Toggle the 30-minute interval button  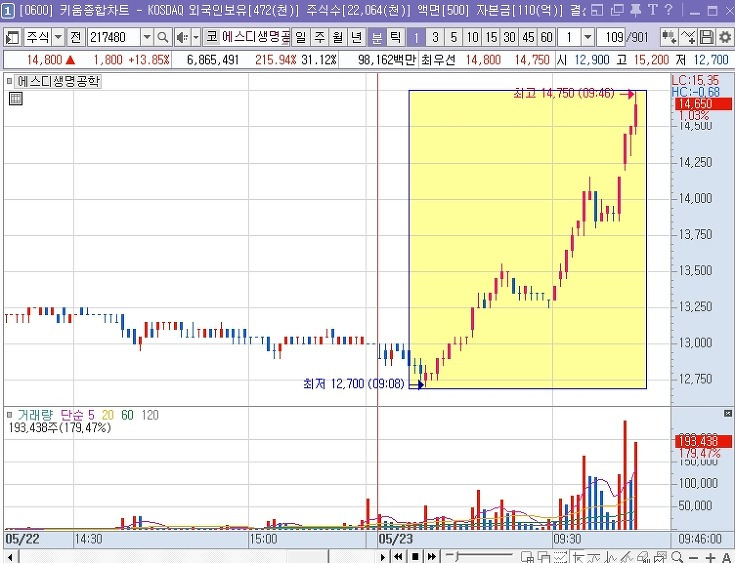pos(510,37)
